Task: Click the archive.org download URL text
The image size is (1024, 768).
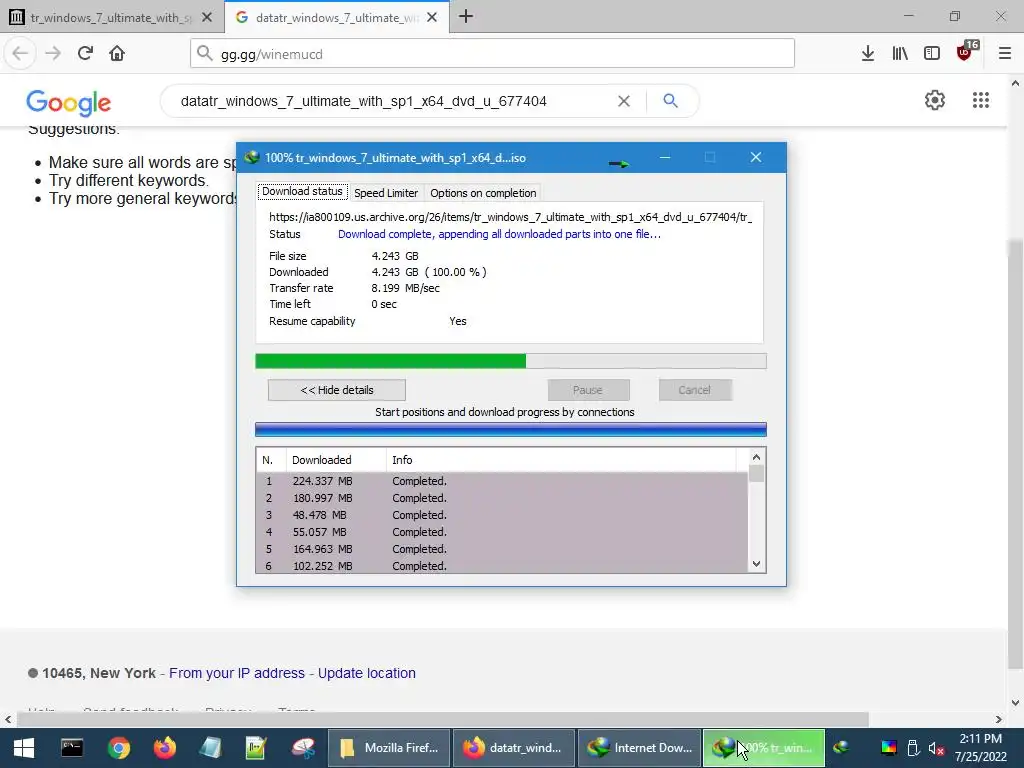Action: [x=511, y=217]
